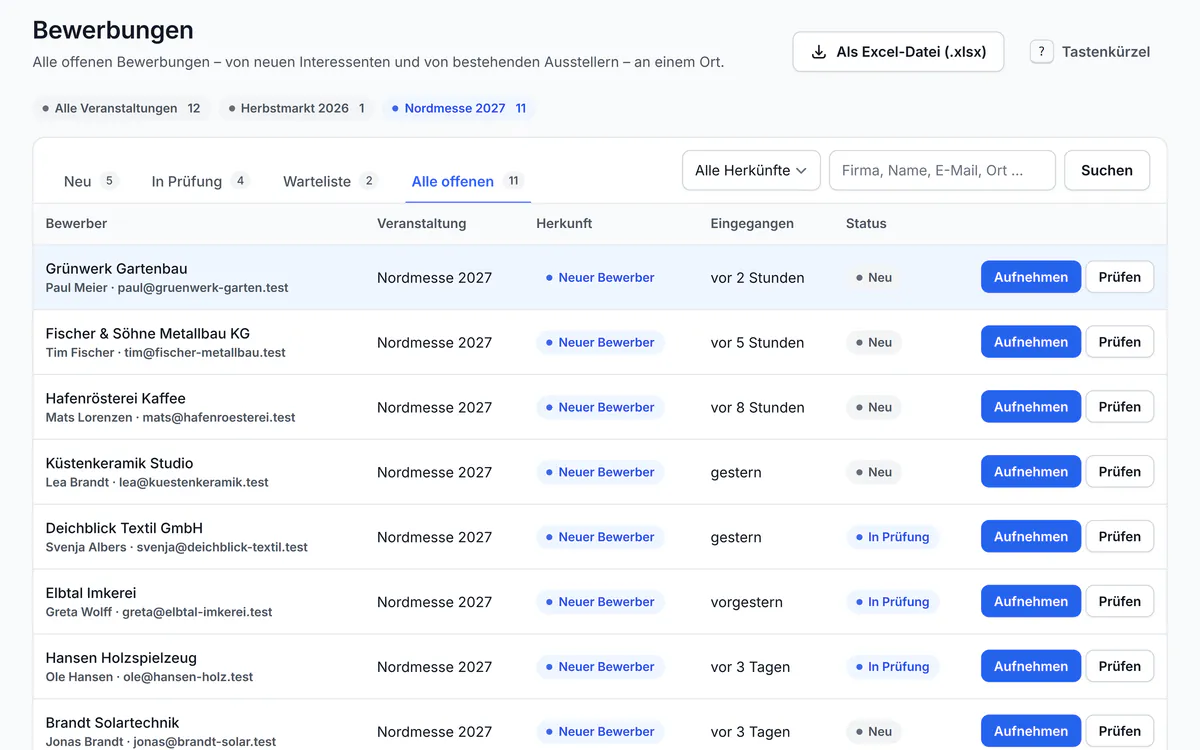Click the In Prüfung status of Elbtal Imkerei
1200x750 pixels.
click(x=892, y=602)
